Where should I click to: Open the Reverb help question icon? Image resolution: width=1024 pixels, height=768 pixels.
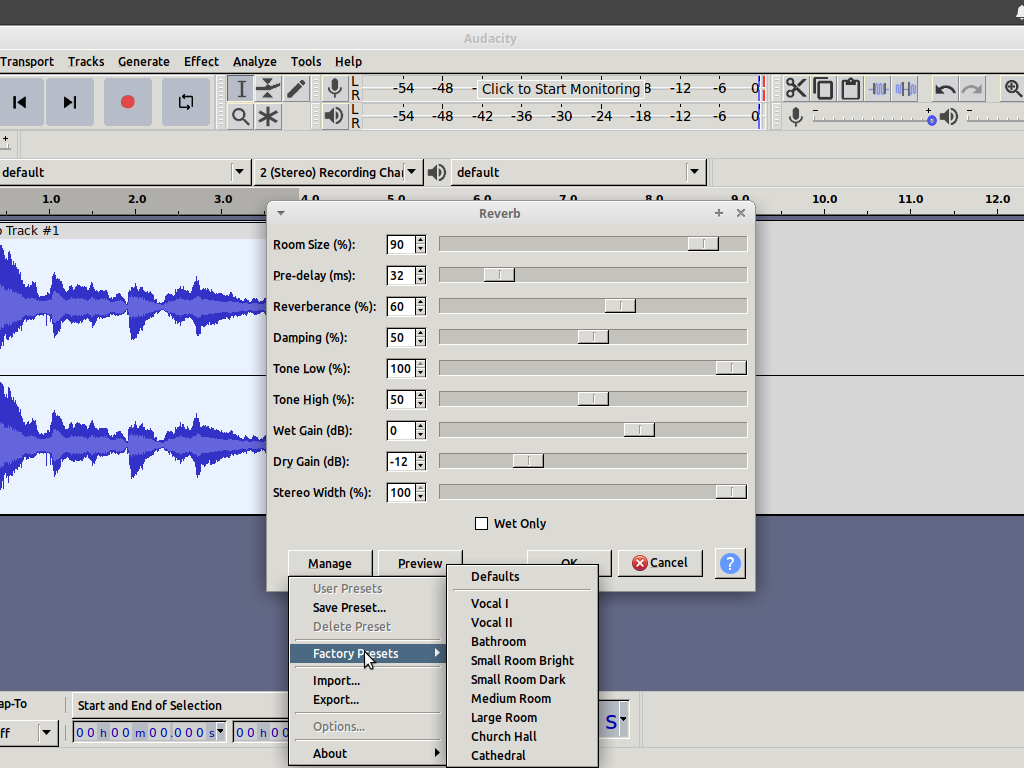(x=730, y=563)
